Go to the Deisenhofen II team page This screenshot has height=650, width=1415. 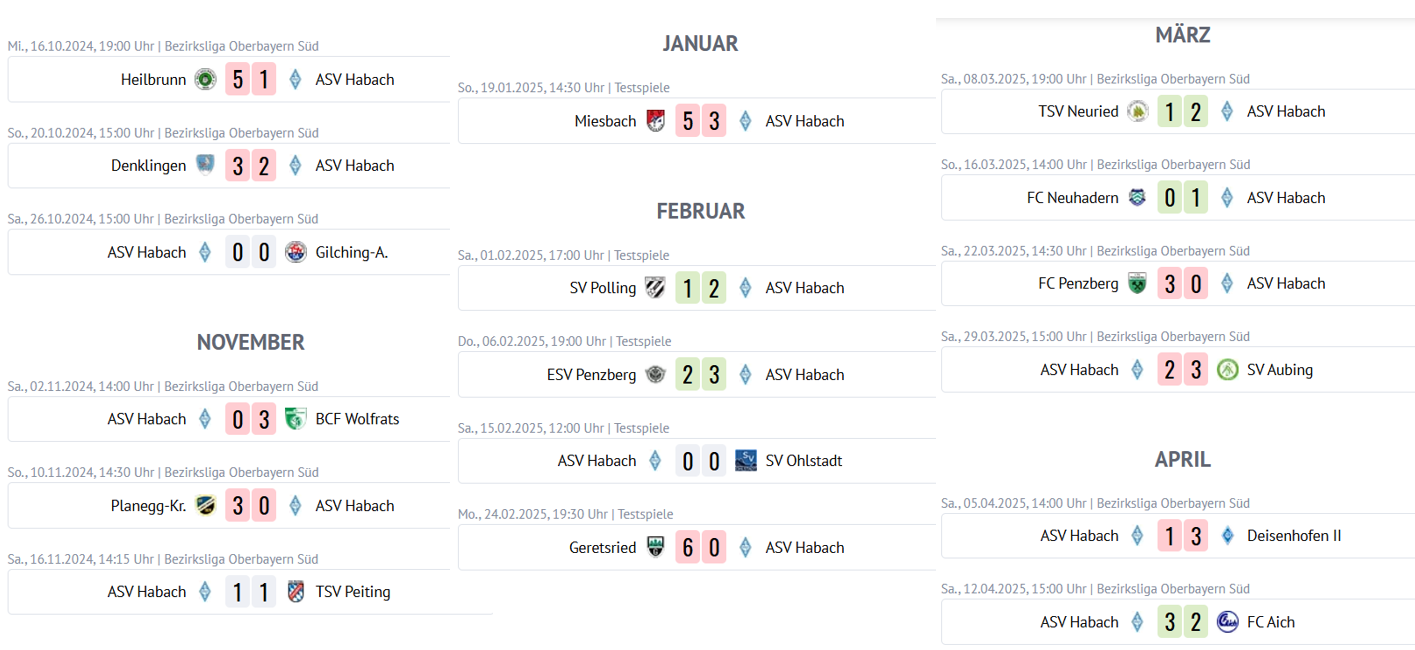tap(1294, 536)
